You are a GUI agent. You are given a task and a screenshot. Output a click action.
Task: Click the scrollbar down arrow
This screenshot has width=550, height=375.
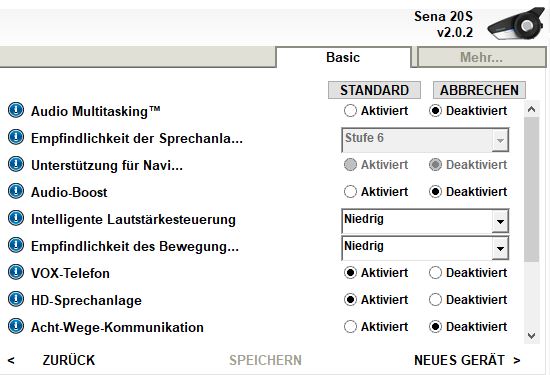pyautogui.click(x=531, y=336)
